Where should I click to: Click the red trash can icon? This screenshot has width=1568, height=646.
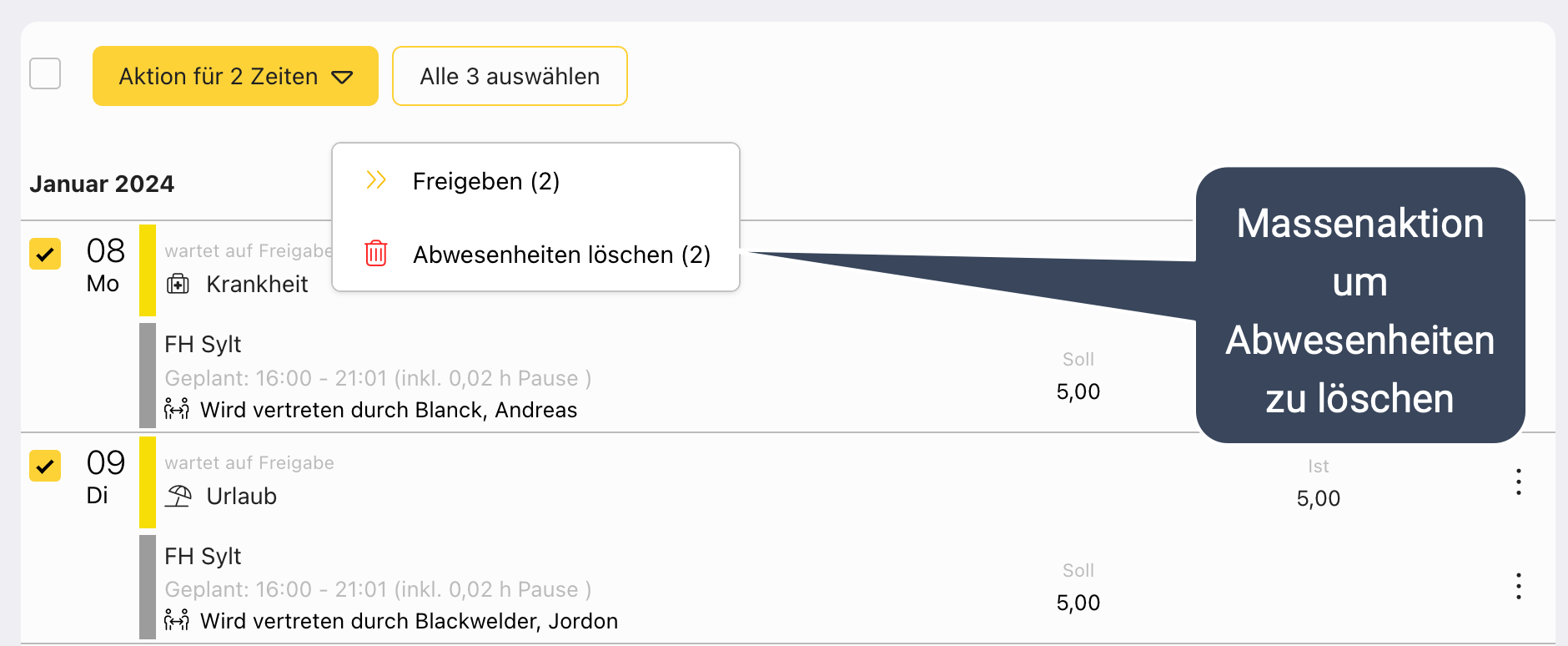[376, 253]
